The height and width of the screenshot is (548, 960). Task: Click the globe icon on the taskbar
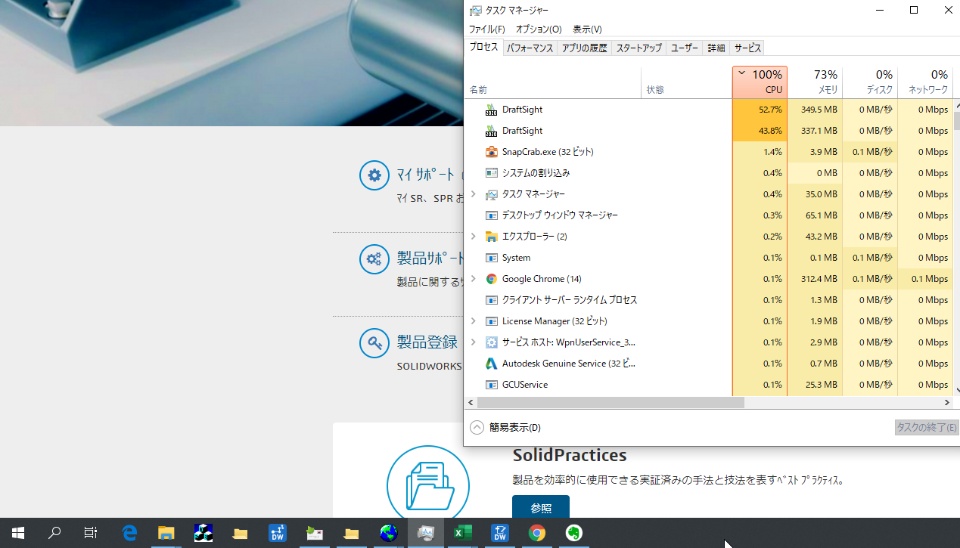(388, 533)
